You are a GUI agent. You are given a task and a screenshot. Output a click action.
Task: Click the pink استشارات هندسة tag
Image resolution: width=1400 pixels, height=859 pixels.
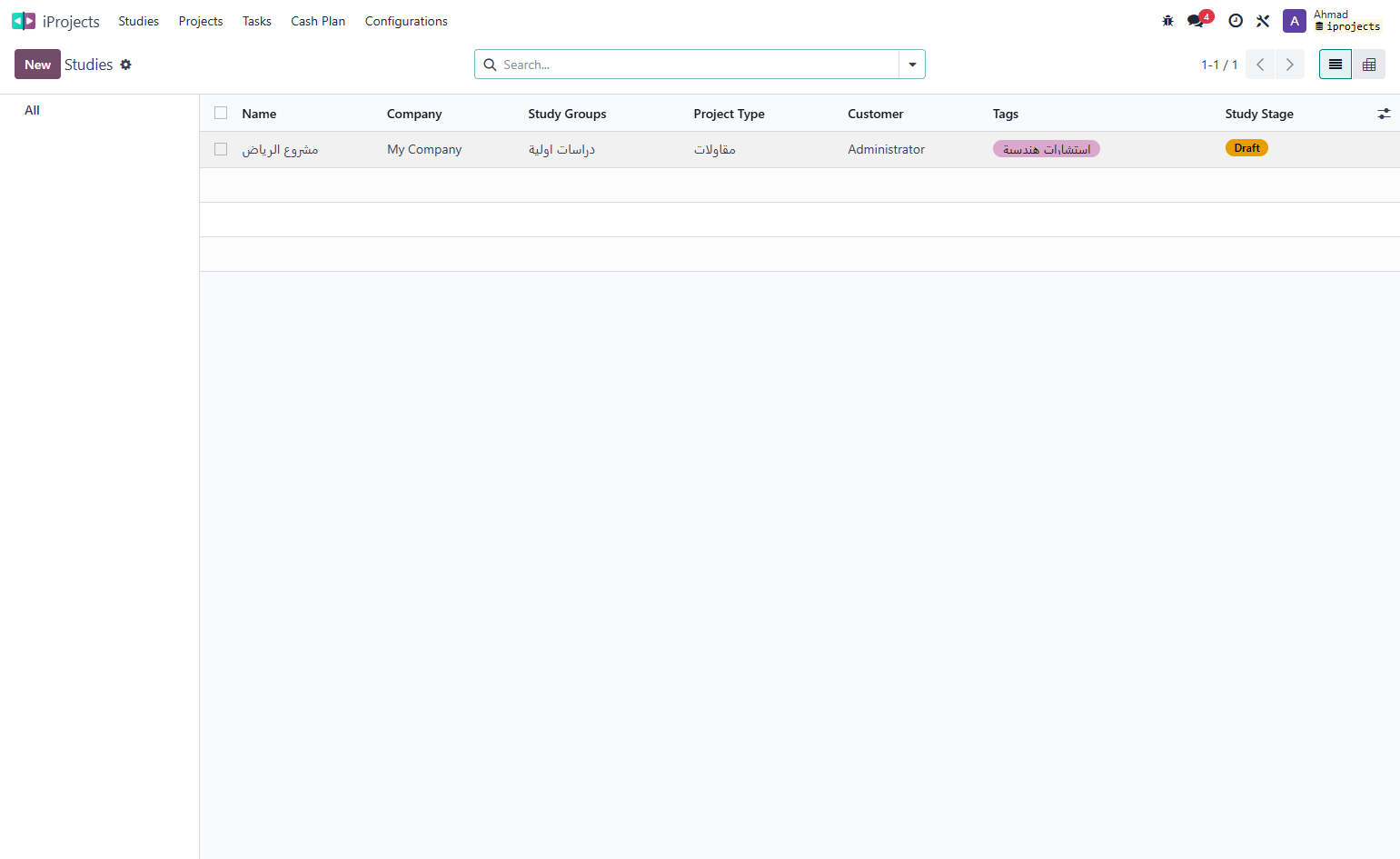coord(1047,149)
